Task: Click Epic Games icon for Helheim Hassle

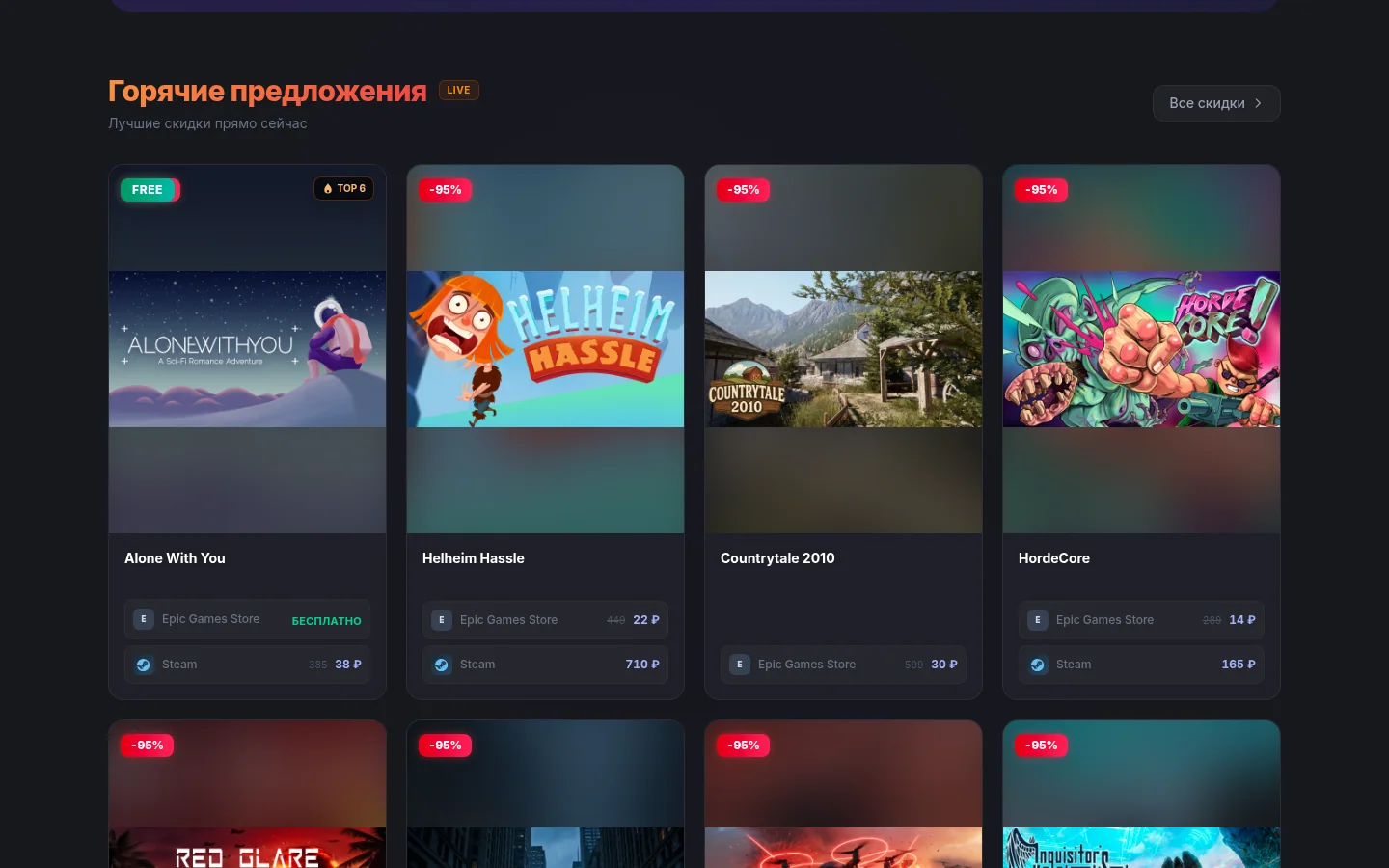Action: (x=442, y=619)
